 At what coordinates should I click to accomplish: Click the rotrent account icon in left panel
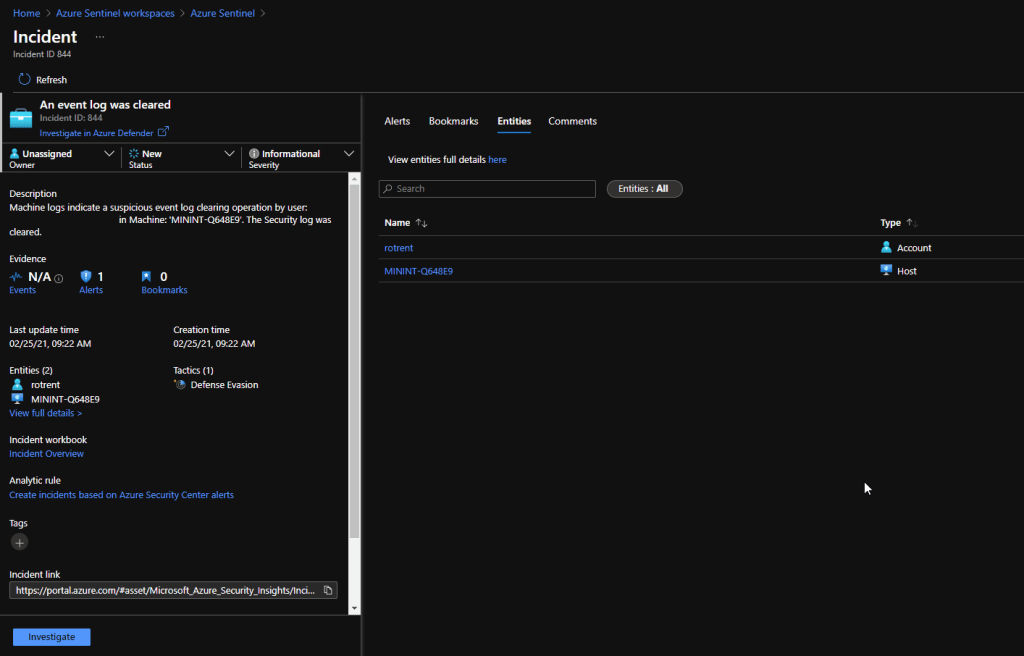[18, 384]
